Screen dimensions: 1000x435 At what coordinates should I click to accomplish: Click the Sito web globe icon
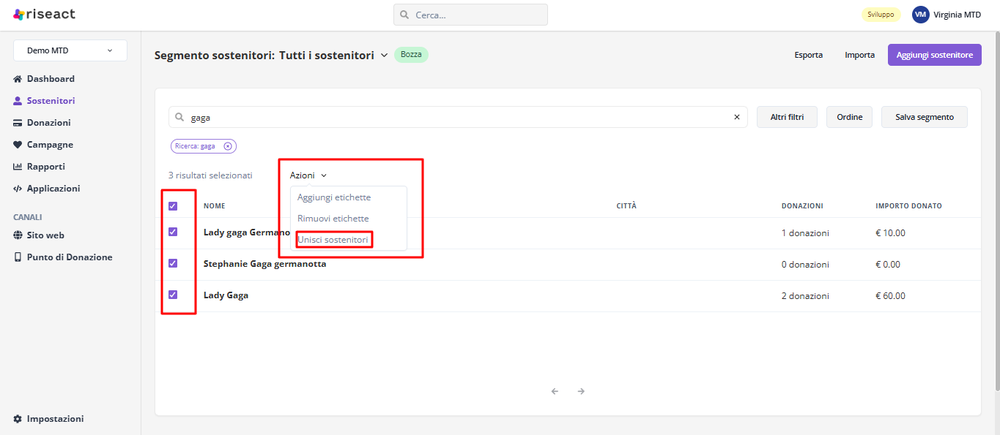coord(18,236)
